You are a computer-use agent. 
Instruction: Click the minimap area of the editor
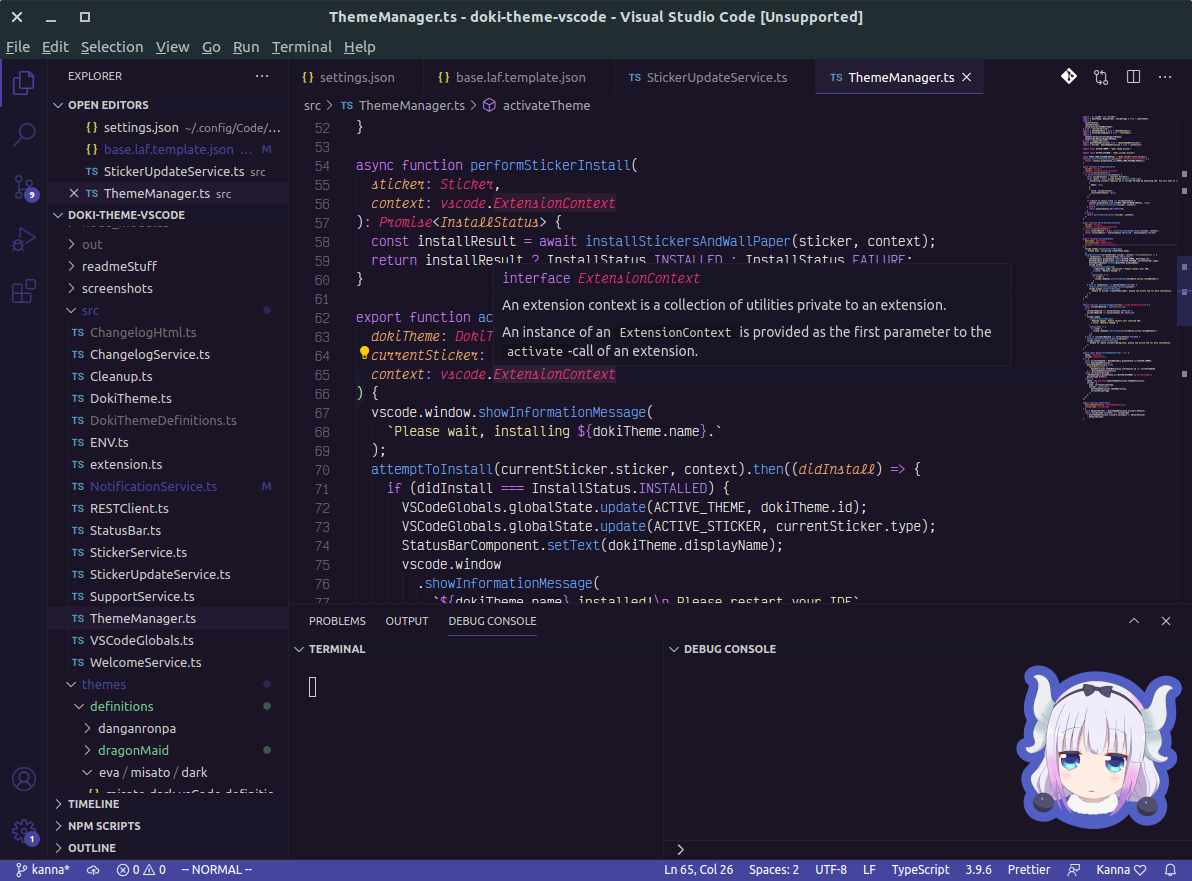coord(1125,260)
